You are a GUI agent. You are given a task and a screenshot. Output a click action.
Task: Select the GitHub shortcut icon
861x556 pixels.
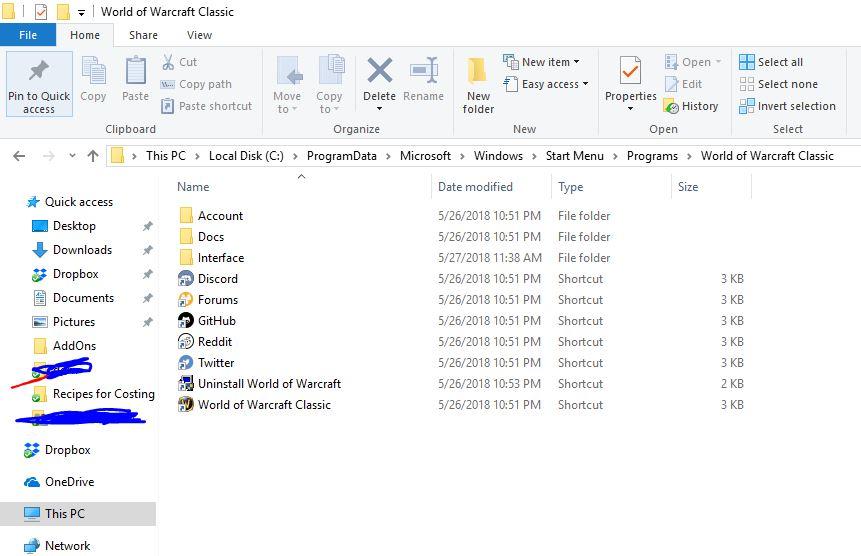186,321
